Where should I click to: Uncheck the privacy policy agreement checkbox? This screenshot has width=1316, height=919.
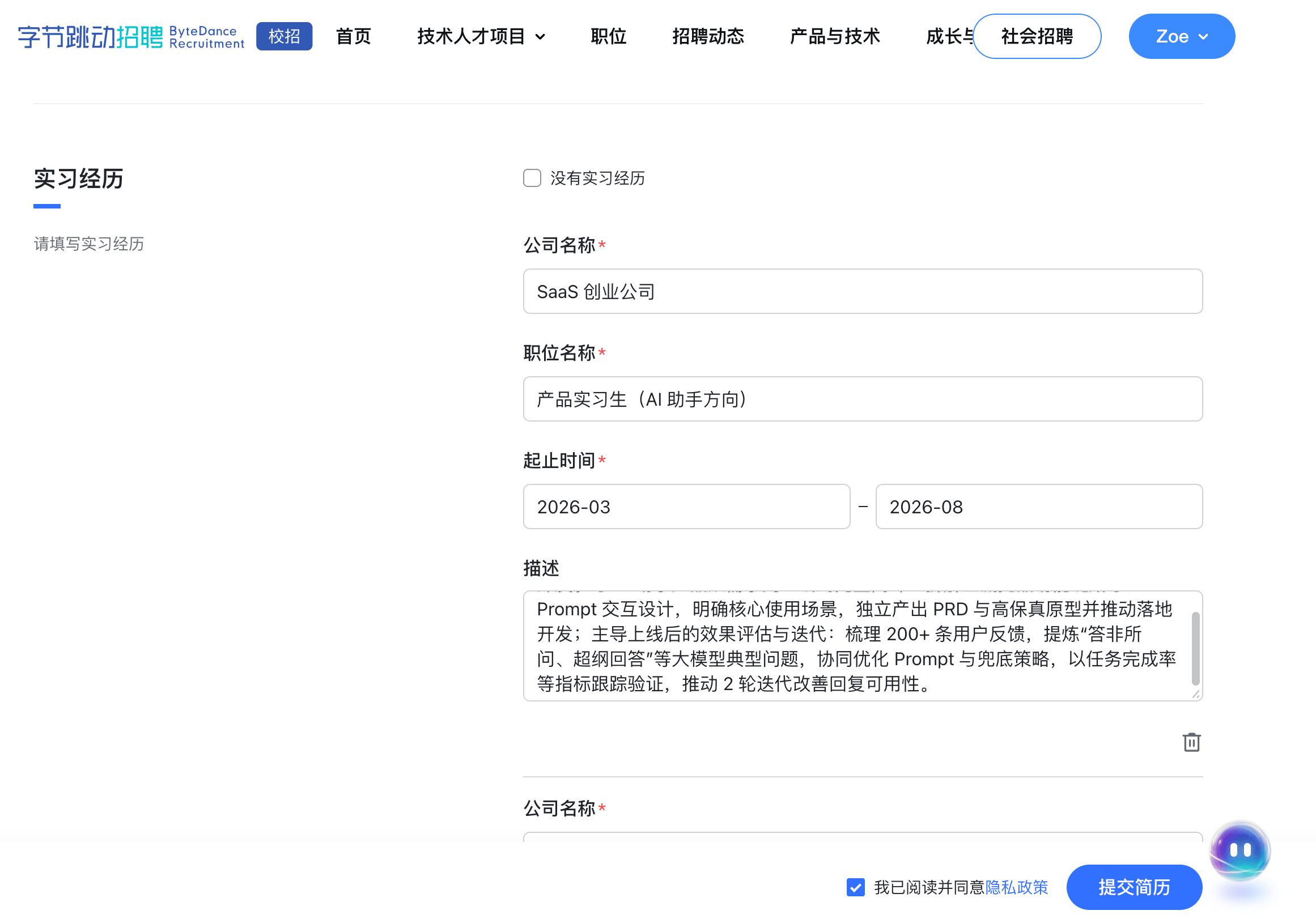[855, 887]
